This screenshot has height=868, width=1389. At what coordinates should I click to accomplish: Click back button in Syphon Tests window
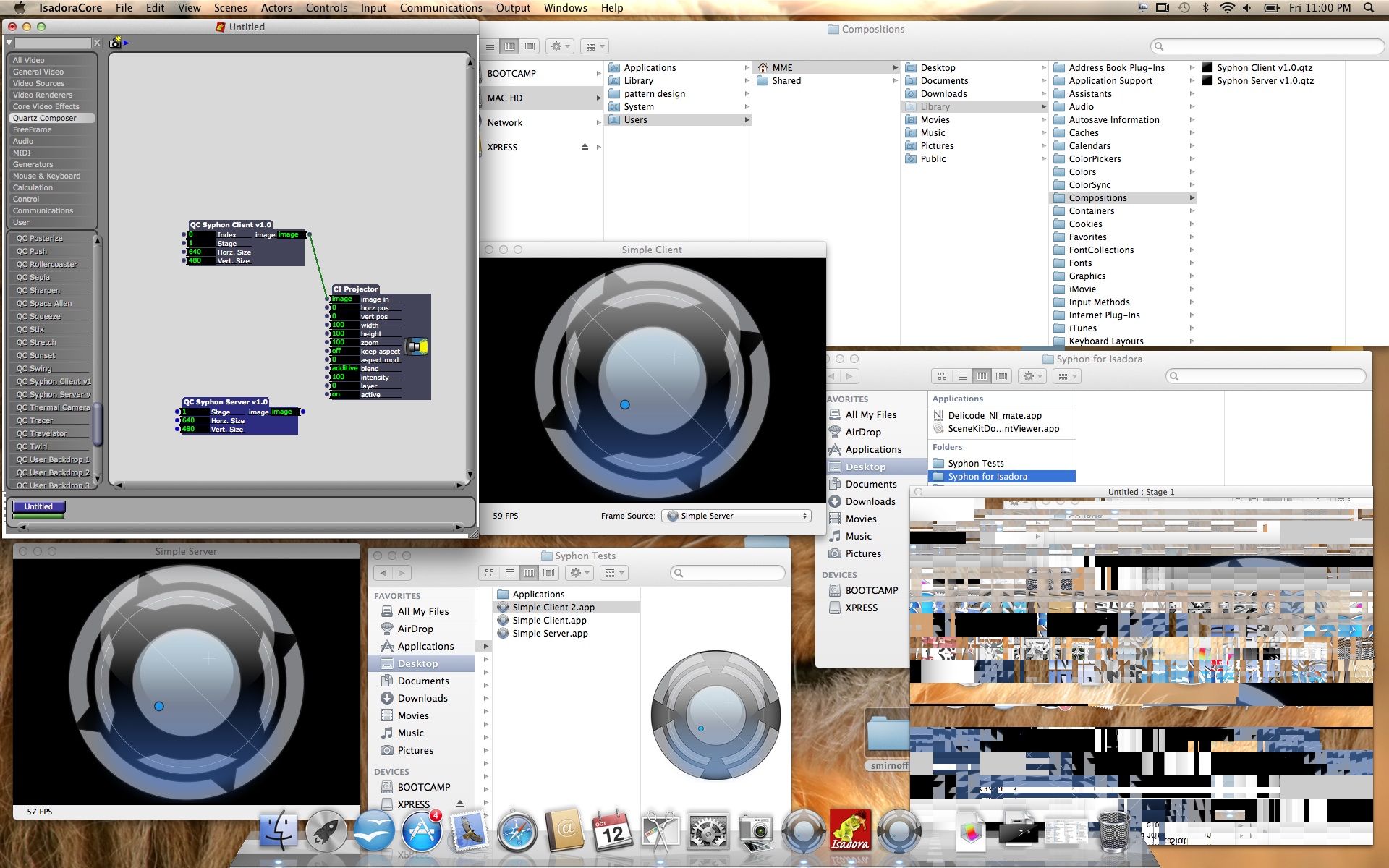point(384,573)
